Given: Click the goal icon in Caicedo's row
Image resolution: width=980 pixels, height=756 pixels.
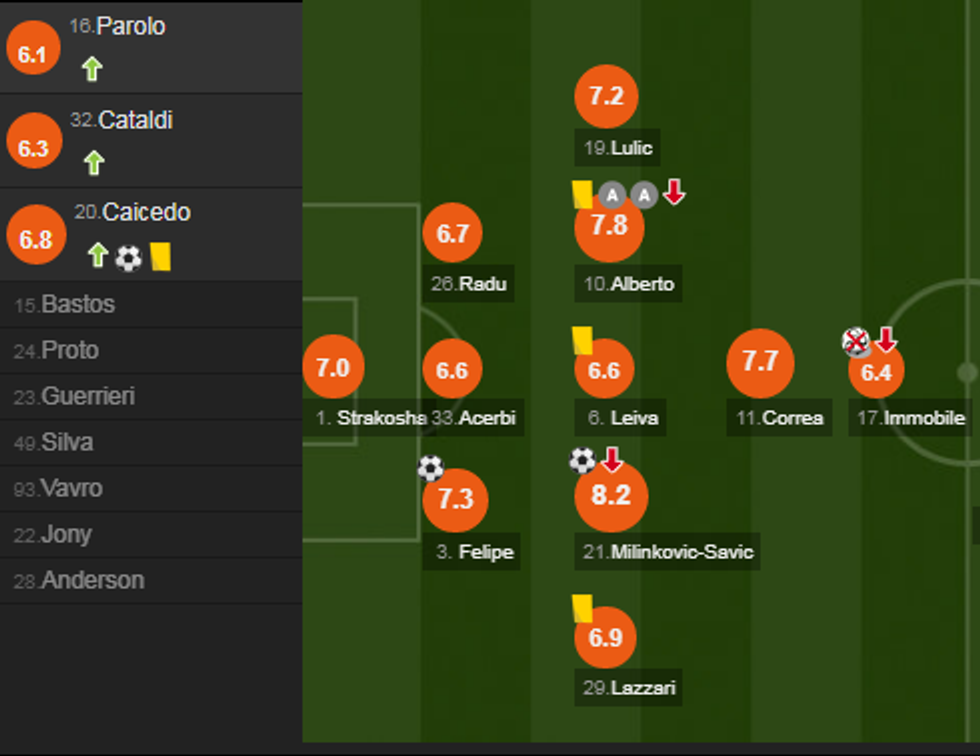Looking at the screenshot, I should pyautogui.click(x=127, y=258).
